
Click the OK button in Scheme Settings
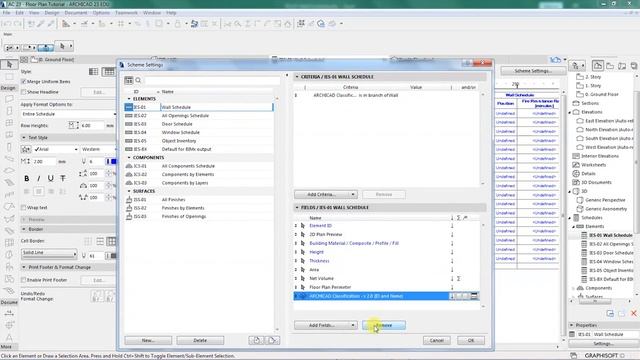[471, 340]
